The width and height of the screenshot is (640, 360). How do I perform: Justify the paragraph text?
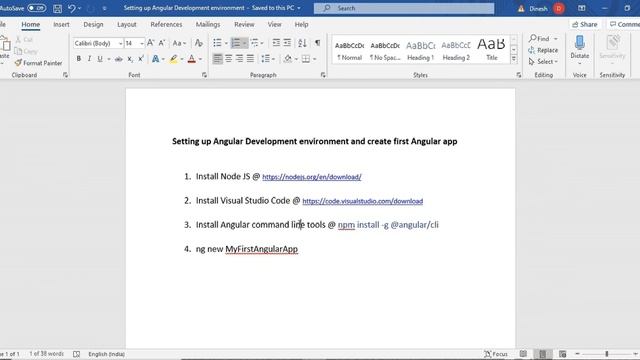[250, 59]
